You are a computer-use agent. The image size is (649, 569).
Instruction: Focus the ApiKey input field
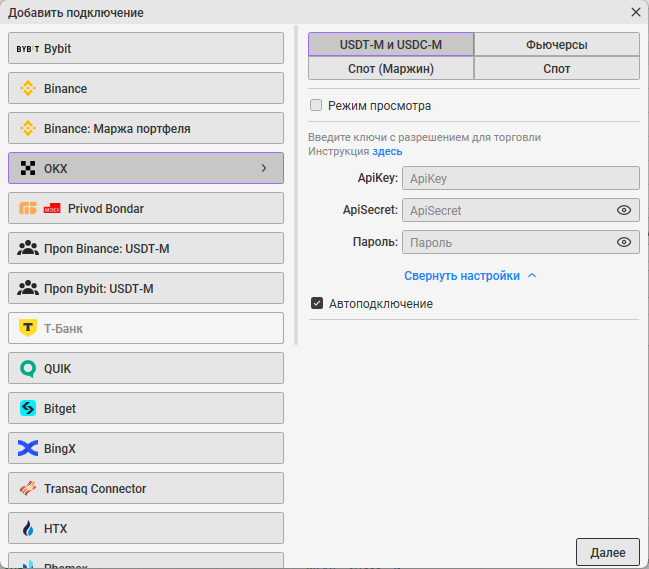pyautogui.click(x=521, y=178)
